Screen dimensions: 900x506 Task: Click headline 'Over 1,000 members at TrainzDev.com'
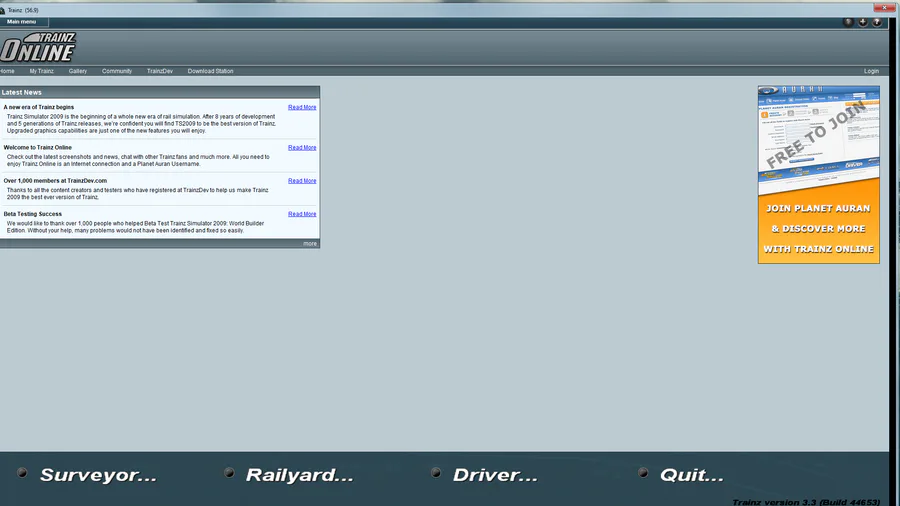pyautogui.click(x=55, y=181)
